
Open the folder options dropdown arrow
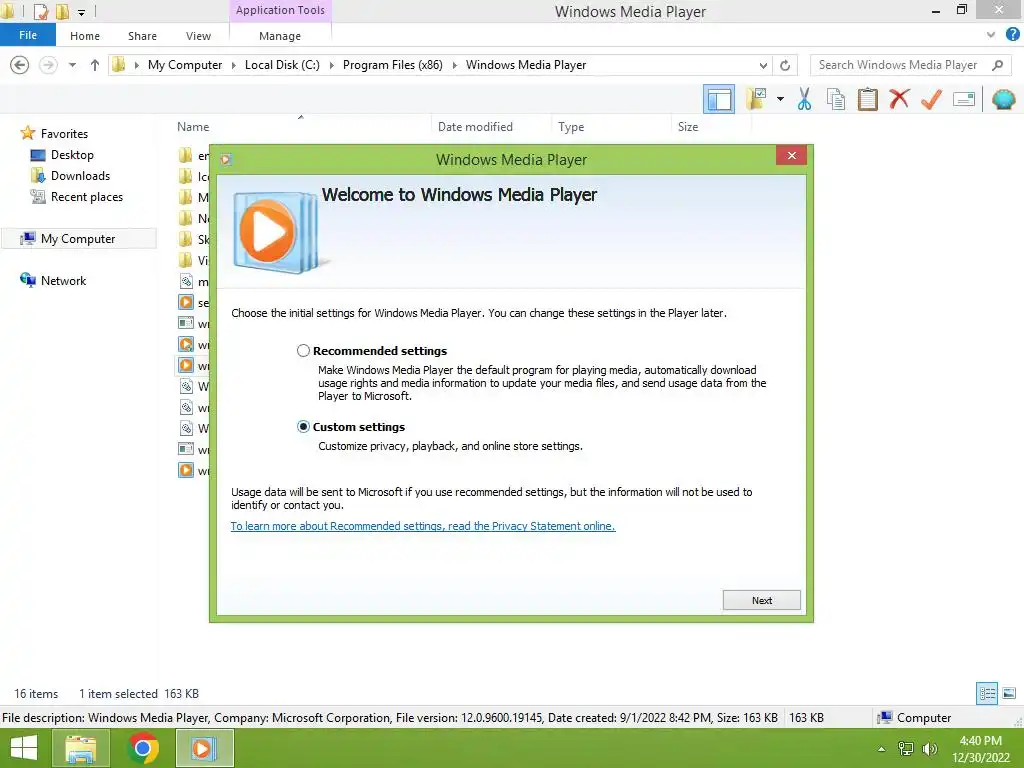click(x=780, y=99)
